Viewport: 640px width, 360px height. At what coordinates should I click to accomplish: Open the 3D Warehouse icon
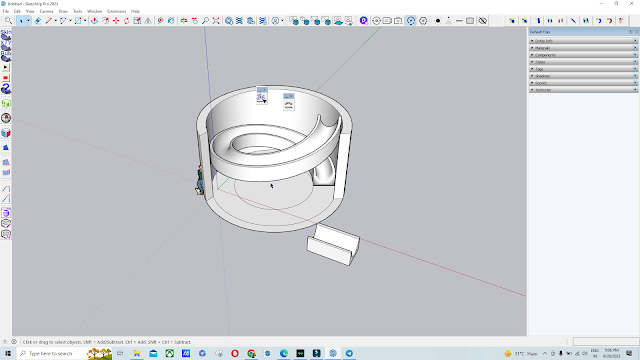point(229,20)
